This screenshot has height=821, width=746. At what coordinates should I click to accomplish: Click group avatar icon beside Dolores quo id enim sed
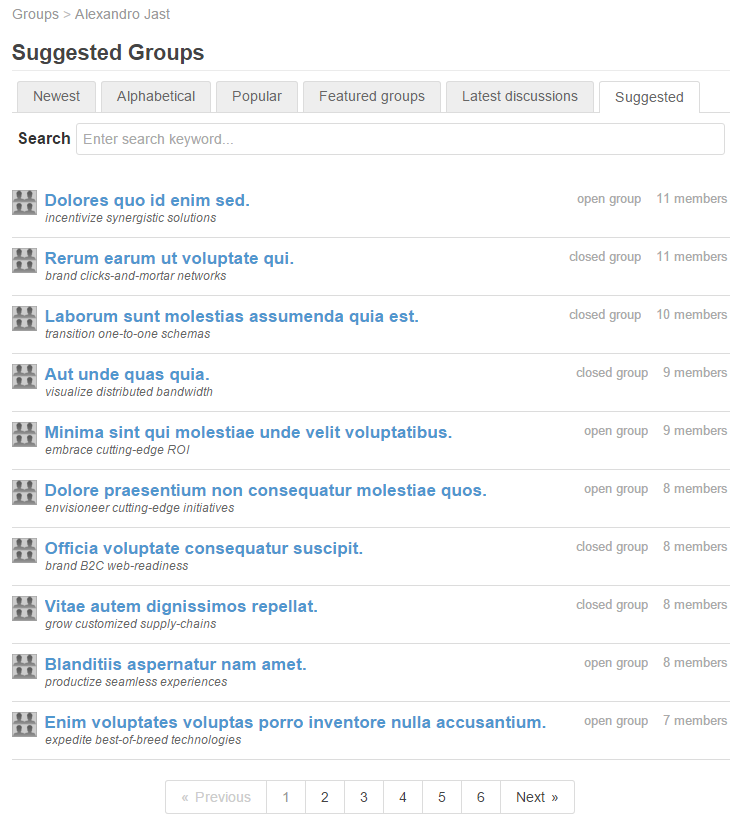[x=25, y=203]
